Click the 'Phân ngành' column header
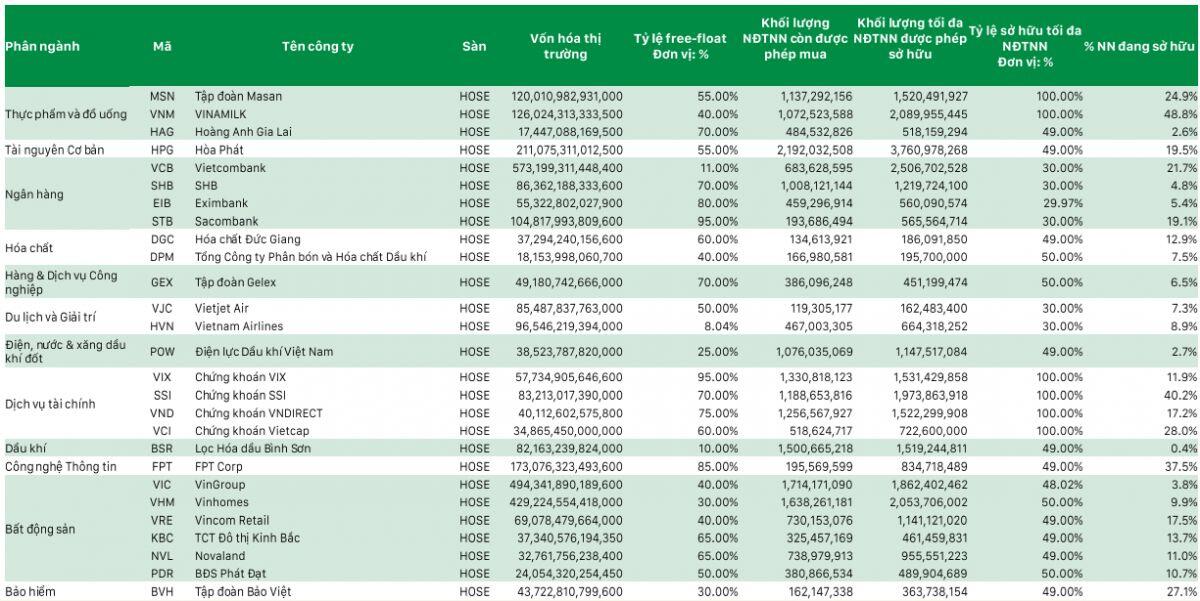Viewport: 1200px width, 601px height. (42, 46)
